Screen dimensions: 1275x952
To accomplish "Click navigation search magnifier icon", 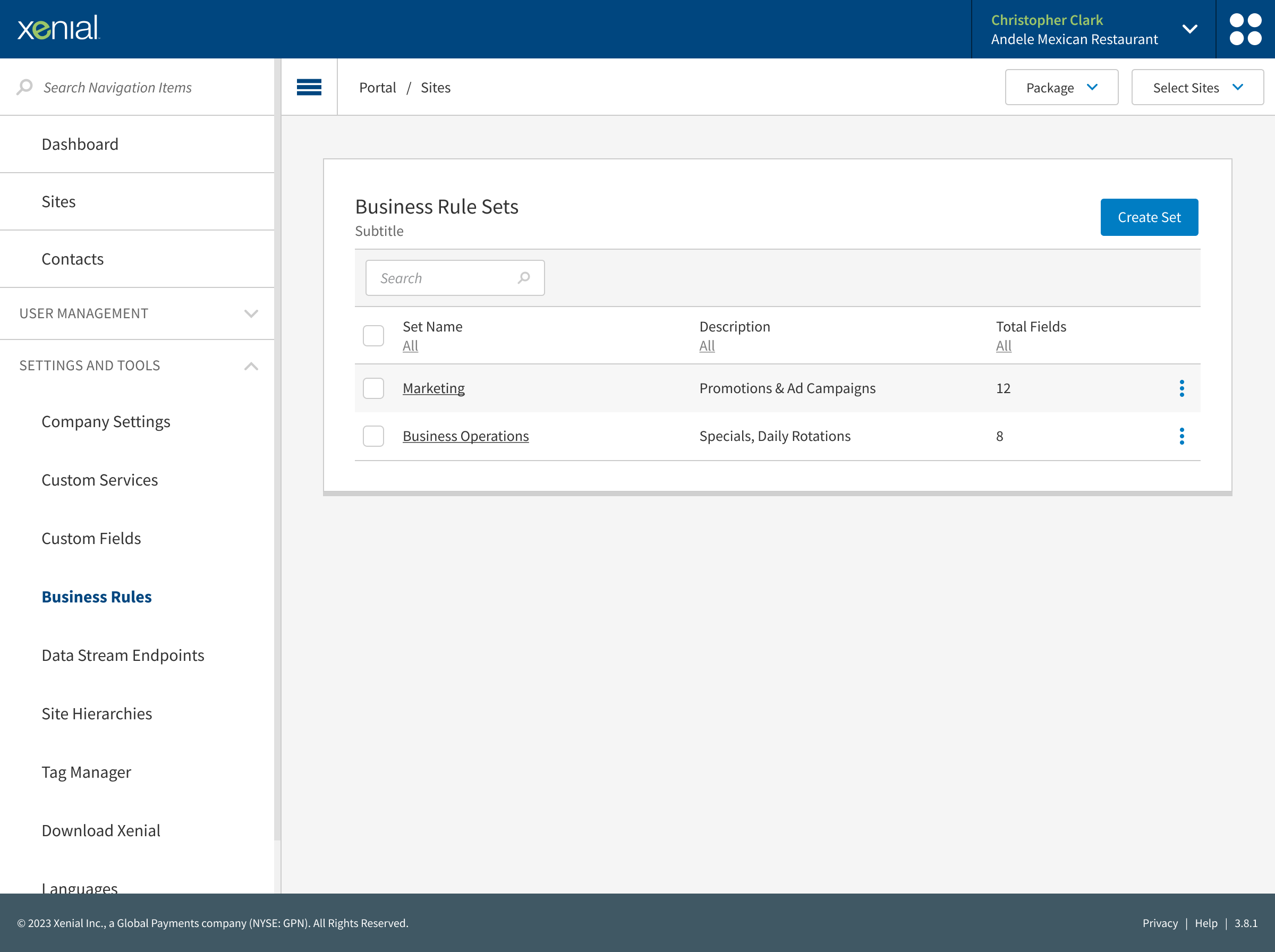I will point(24,87).
